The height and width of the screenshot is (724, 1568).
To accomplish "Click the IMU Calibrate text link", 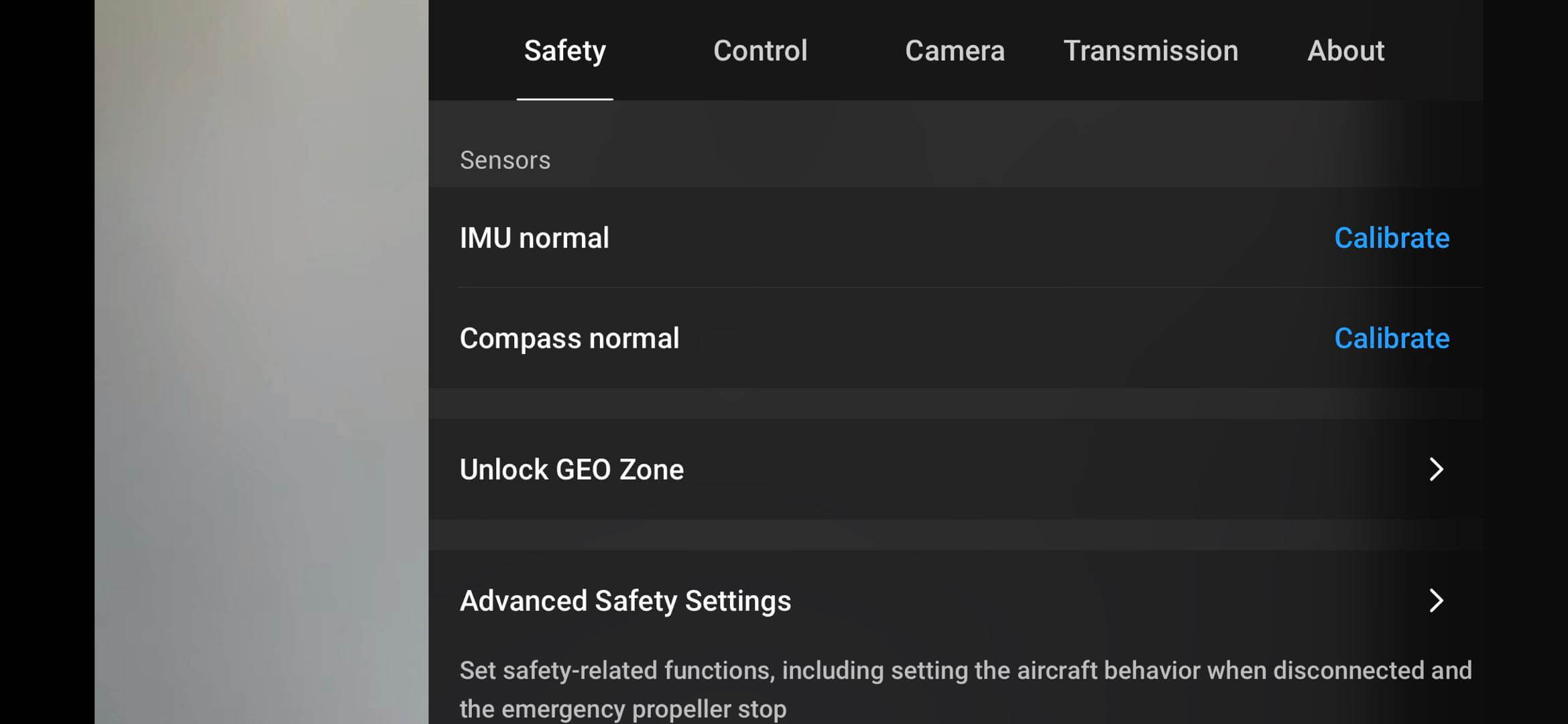I will [x=1392, y=237].
